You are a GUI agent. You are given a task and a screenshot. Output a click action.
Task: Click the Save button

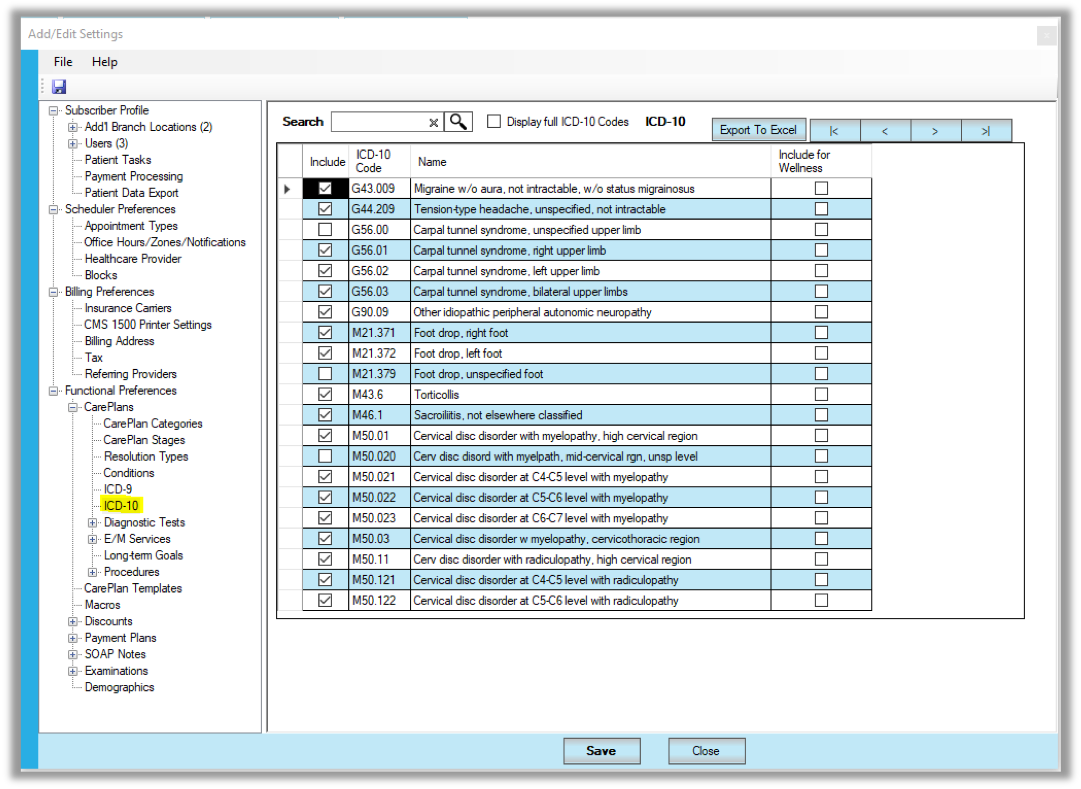coord(602,751)
